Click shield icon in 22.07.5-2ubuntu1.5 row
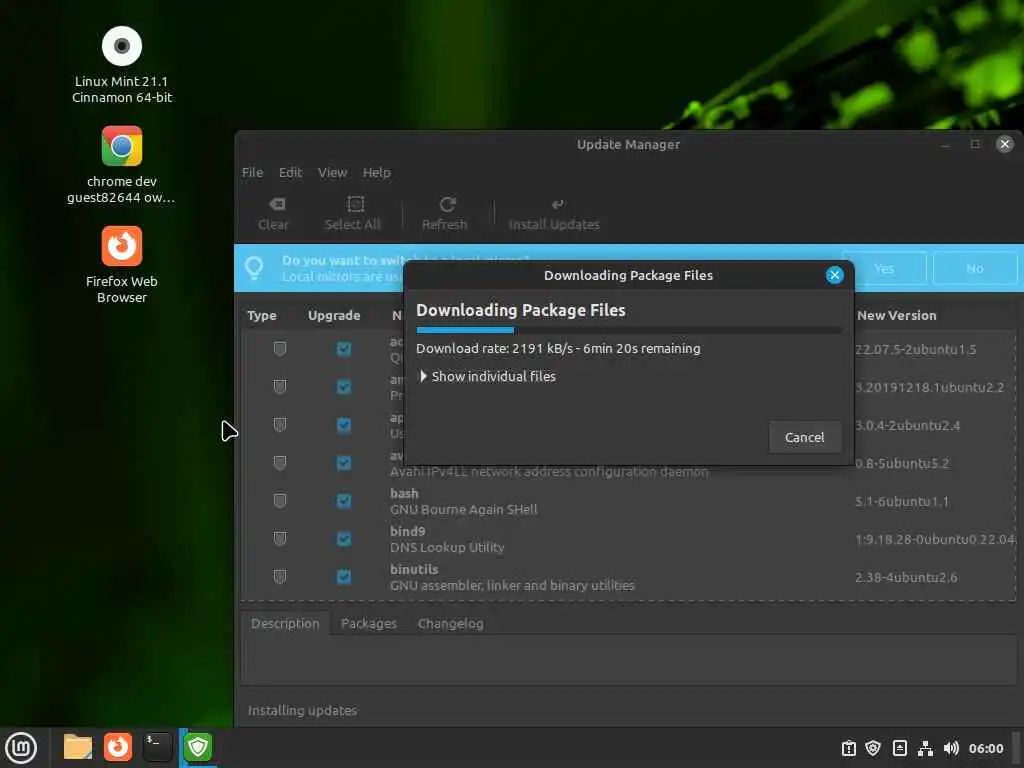This screenshot has width=1024, height=768. (280, 349)
